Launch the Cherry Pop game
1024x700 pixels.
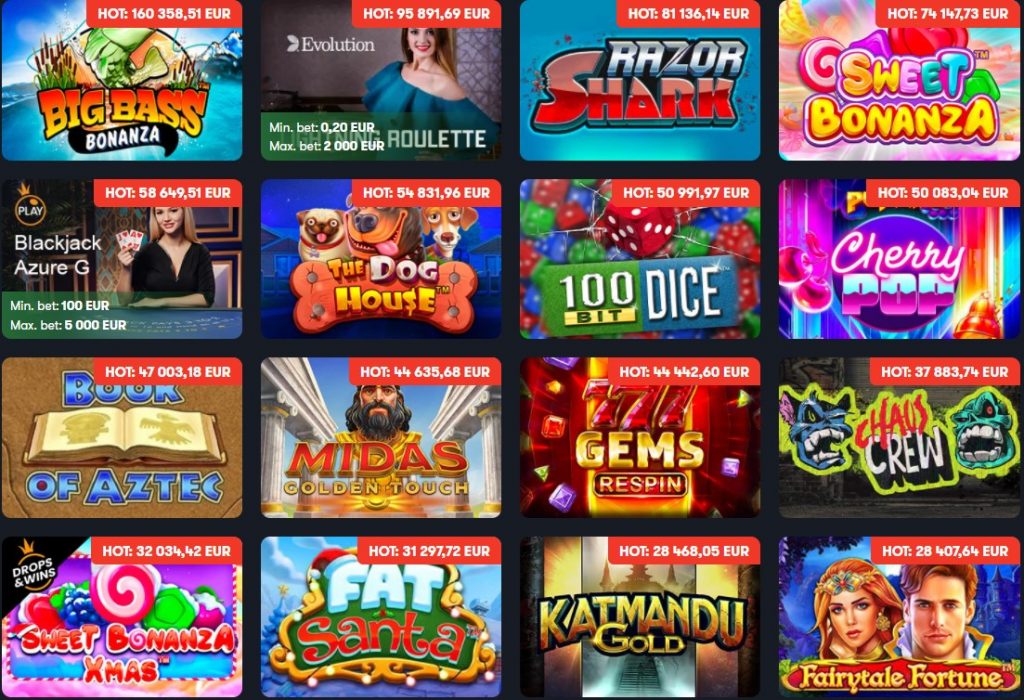899,259
